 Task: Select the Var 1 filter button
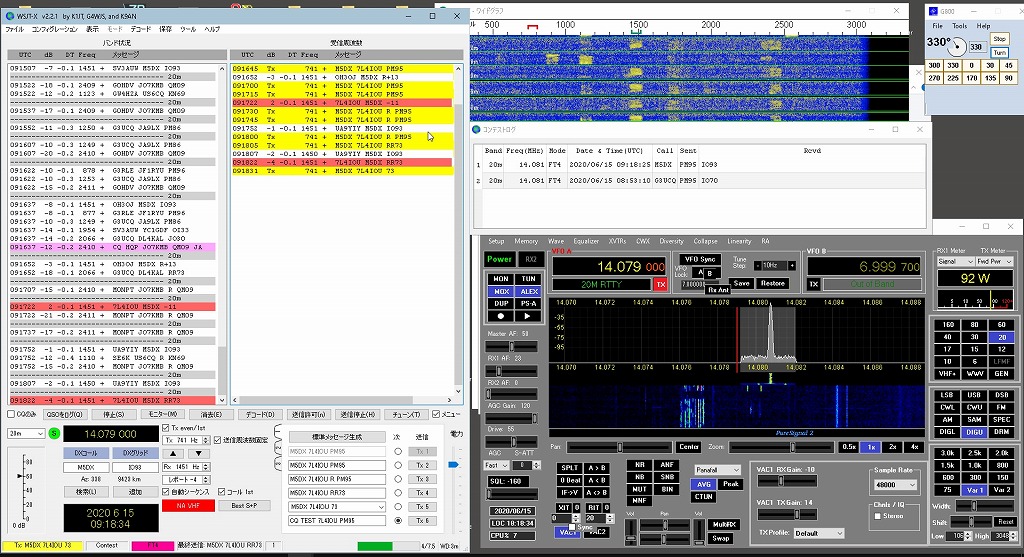pos(974,490)
